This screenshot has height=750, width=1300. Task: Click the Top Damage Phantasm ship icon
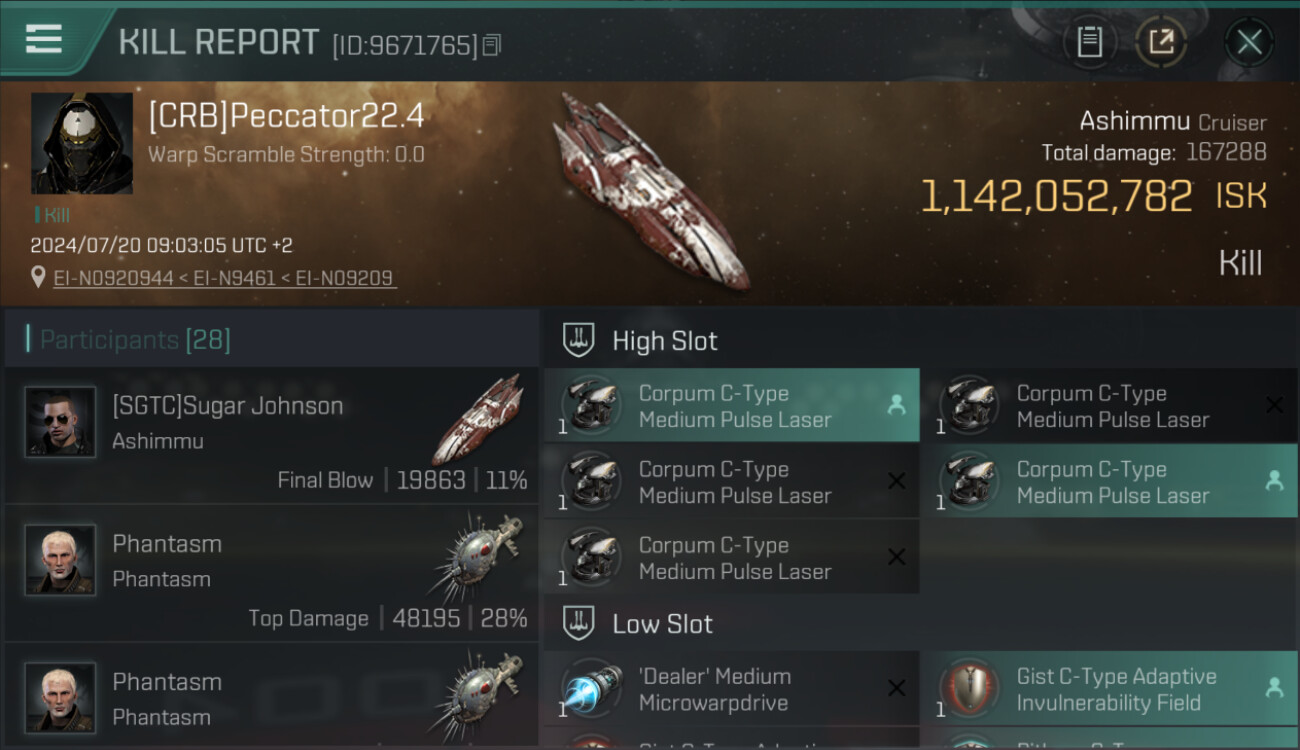(479, 556)
